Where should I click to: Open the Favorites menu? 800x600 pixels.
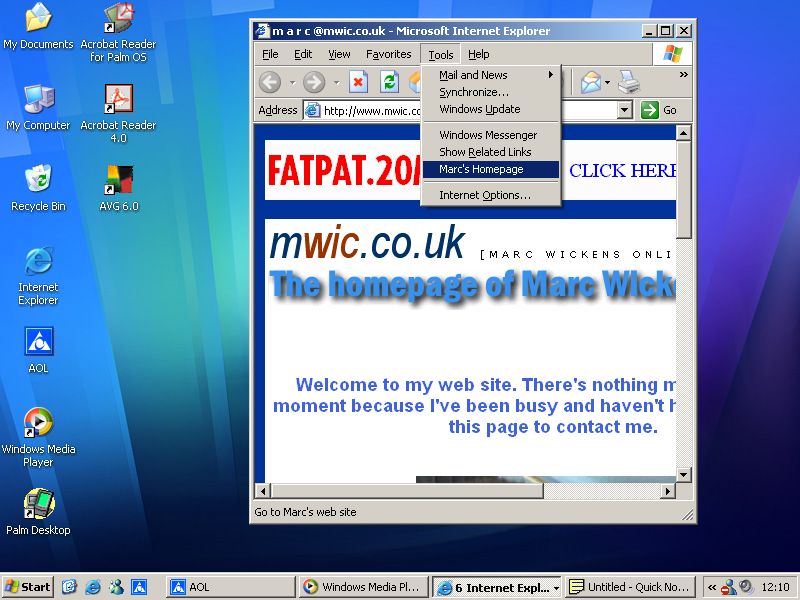click(x=388, y=54)
